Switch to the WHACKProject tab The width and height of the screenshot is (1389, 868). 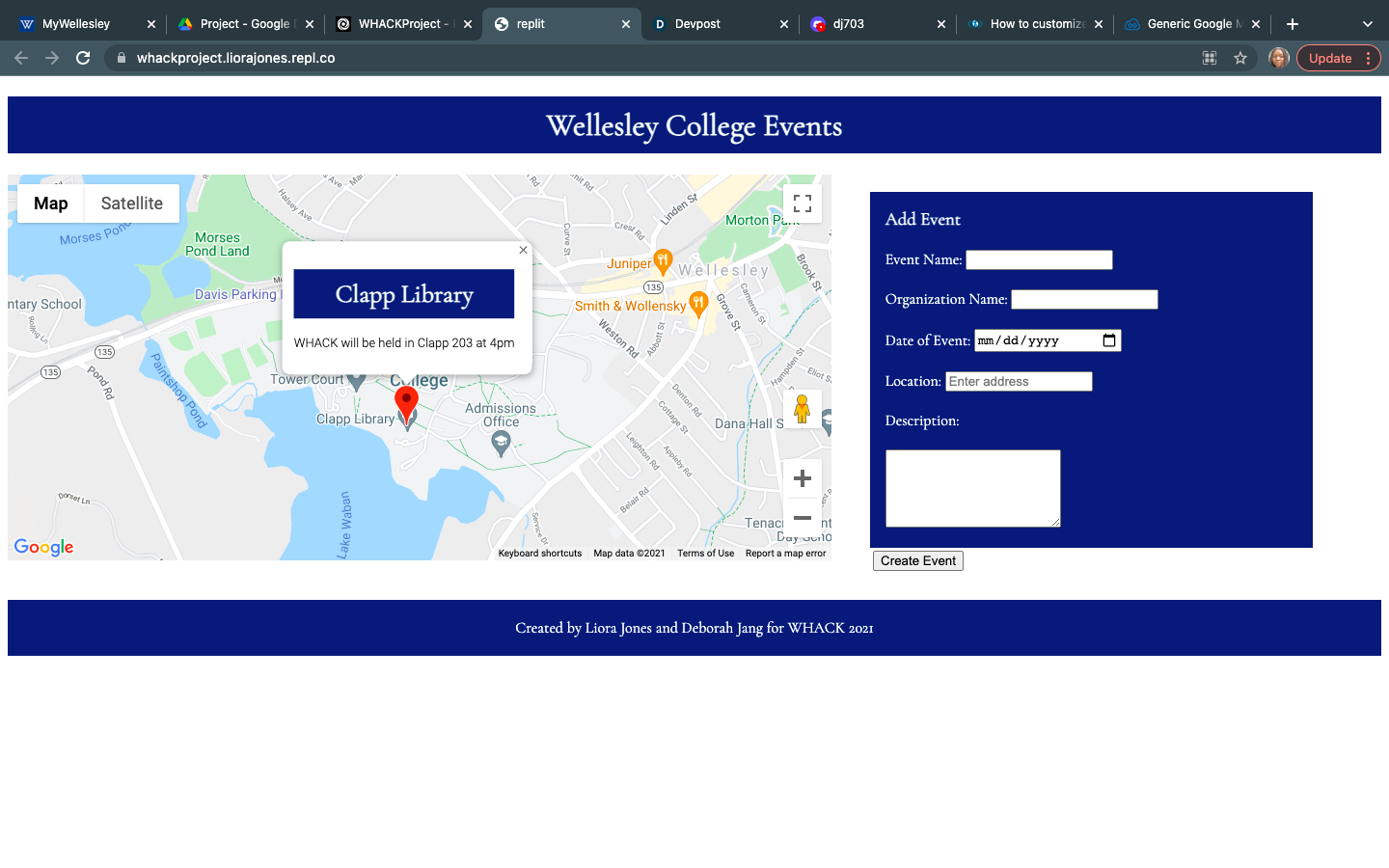[x=402, y=24]
